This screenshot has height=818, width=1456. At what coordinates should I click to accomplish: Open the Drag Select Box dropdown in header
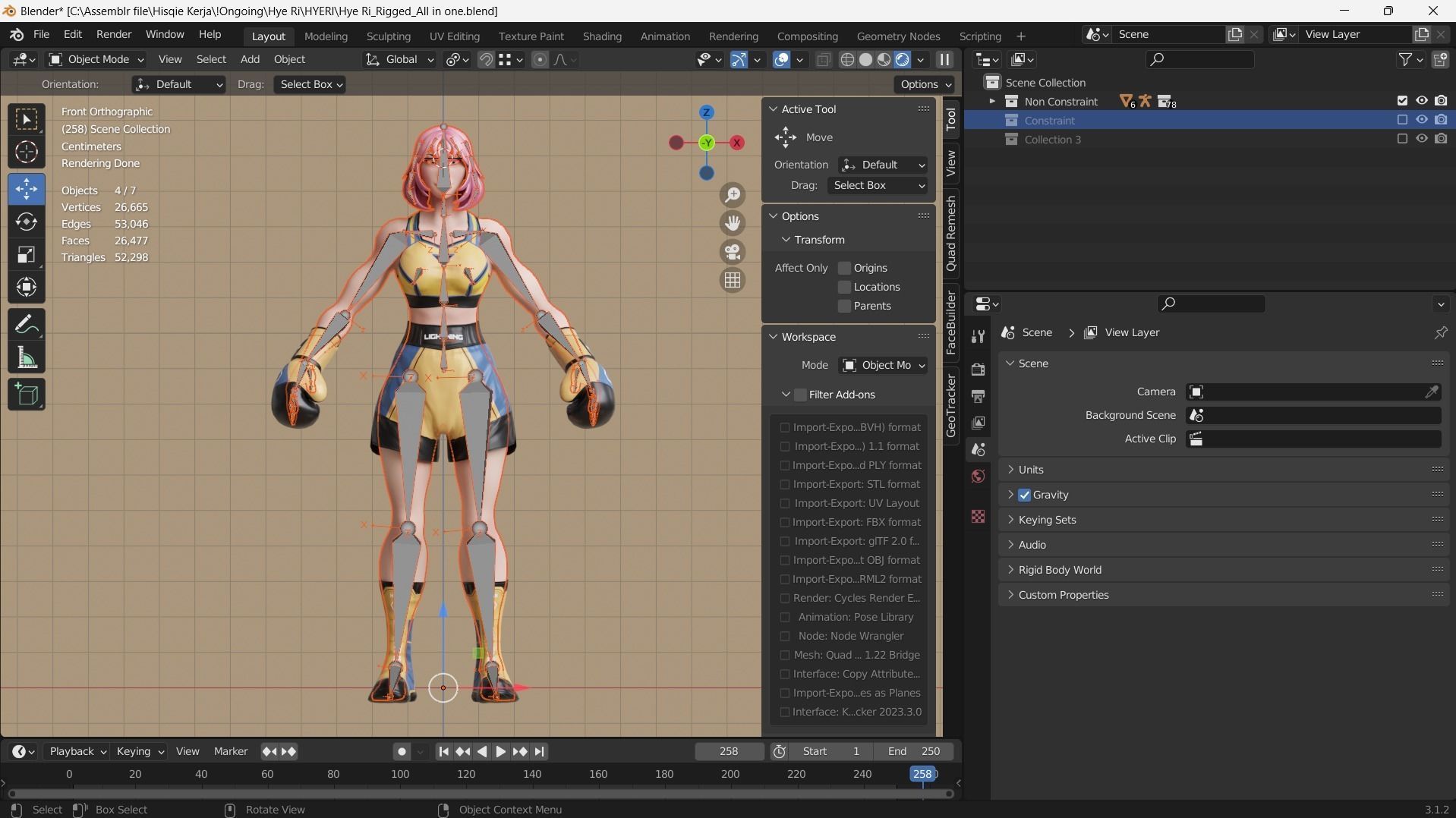[310, 84]
